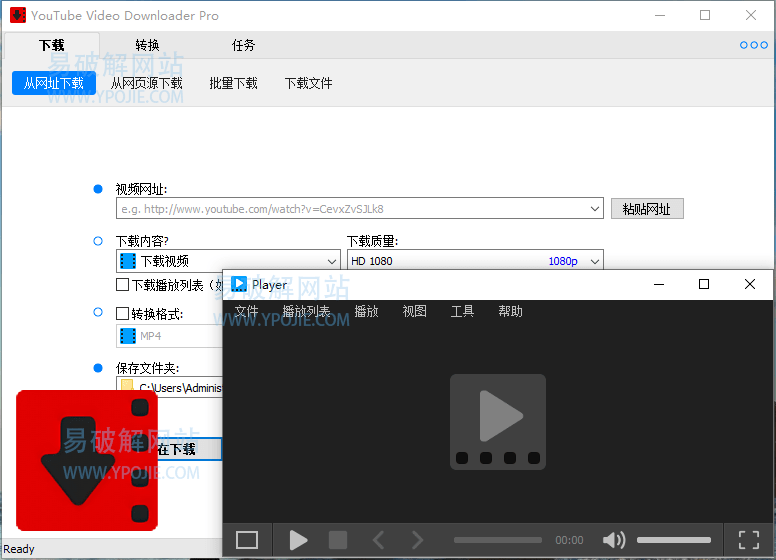Image resolution: width=776 pixels, height=560 pixels.
Task: Click the 下载质量 label
Action: pyautogui.click(x=372, y=241)
